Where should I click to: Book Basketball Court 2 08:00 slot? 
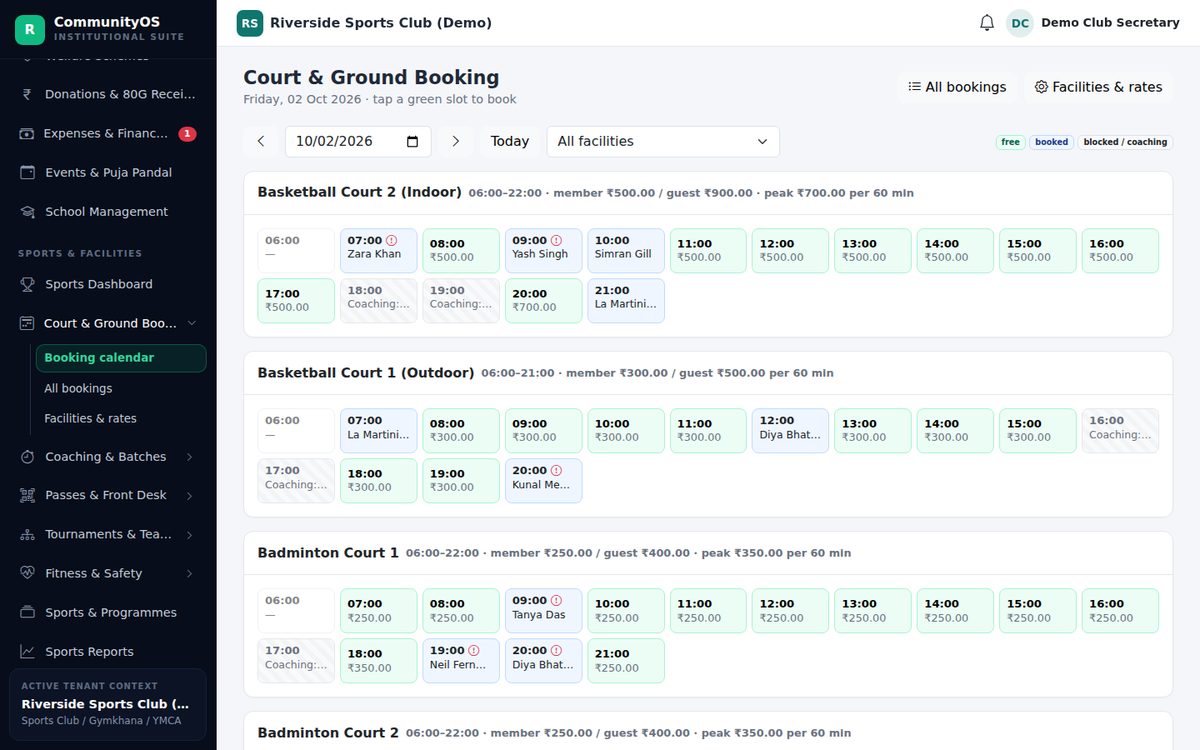[461, 251]
